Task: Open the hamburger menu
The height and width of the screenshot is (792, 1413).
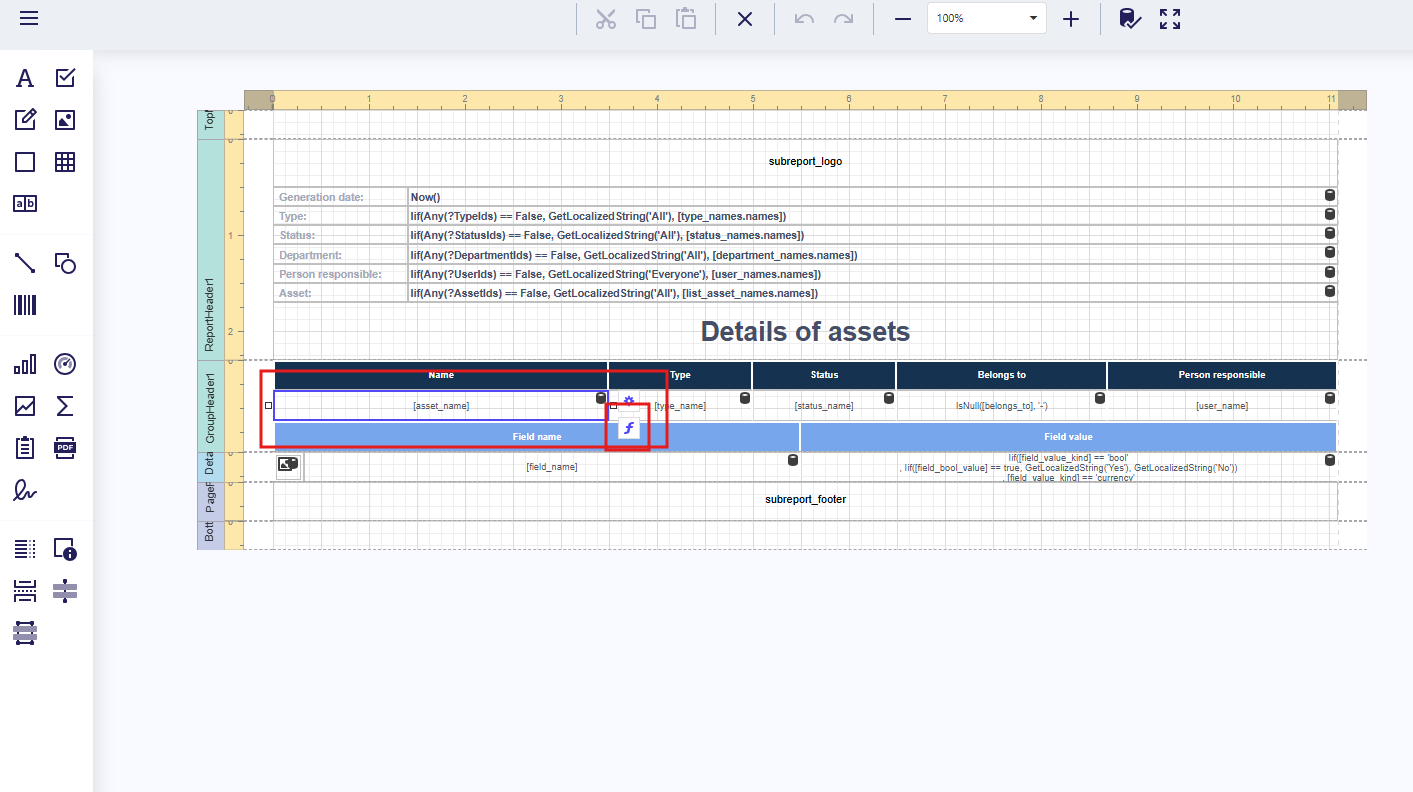Action: pos(29,19)
